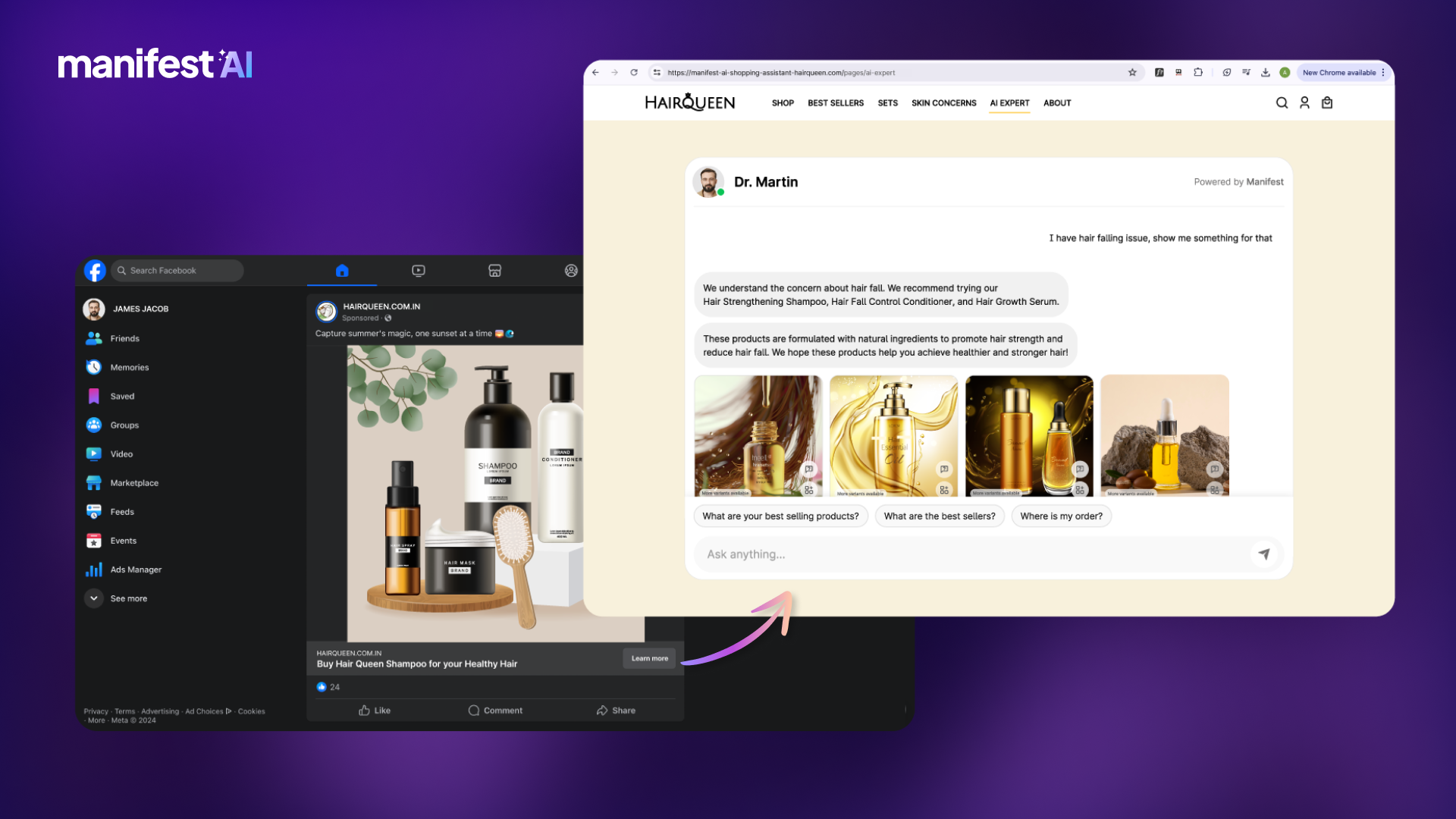This screenshot has width=1456, height=819.
Task: Open the Facebook Home tab icon
Action: [x=342, y=271]
